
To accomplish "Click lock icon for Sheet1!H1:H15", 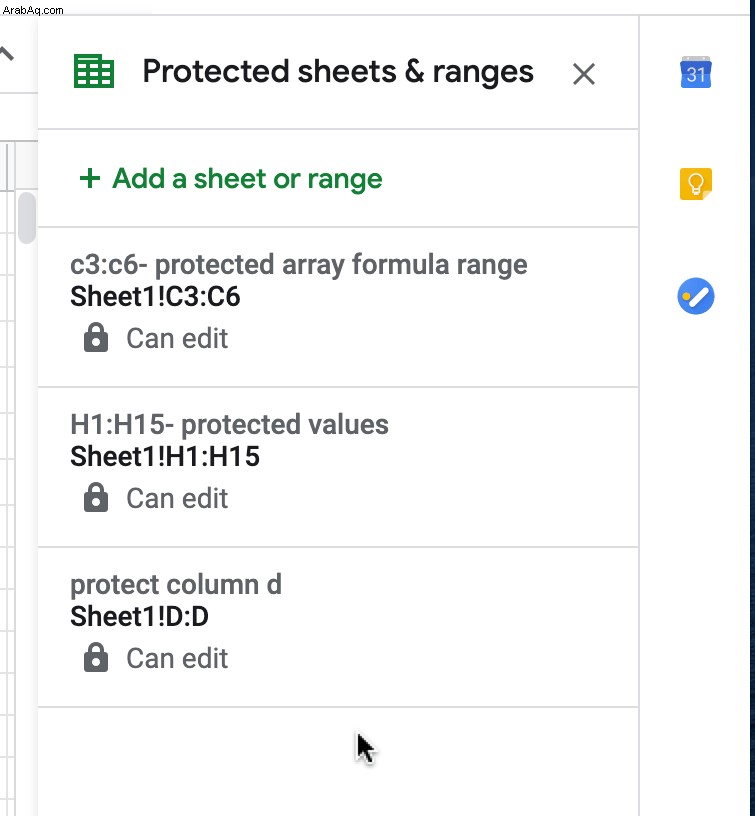I will pos(96,498).
